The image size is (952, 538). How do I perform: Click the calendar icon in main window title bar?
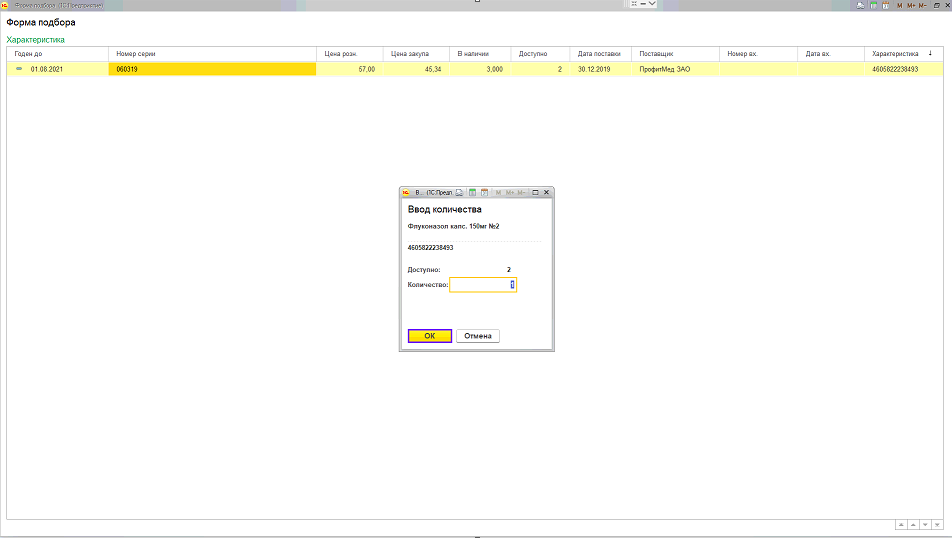(884, 6)
